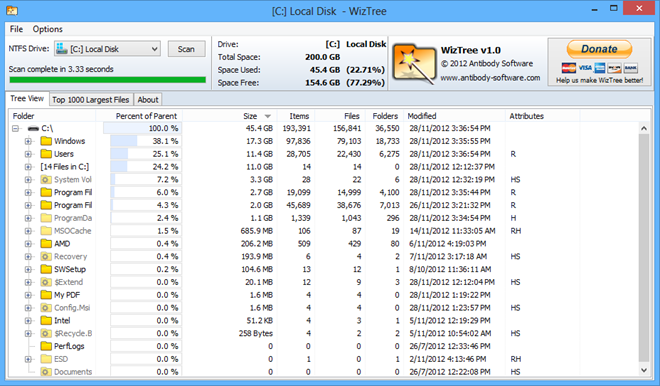Expand the MSOCache folder node
Screen dimensions: 660x386
pyautogui.click(x=28, y=231)
